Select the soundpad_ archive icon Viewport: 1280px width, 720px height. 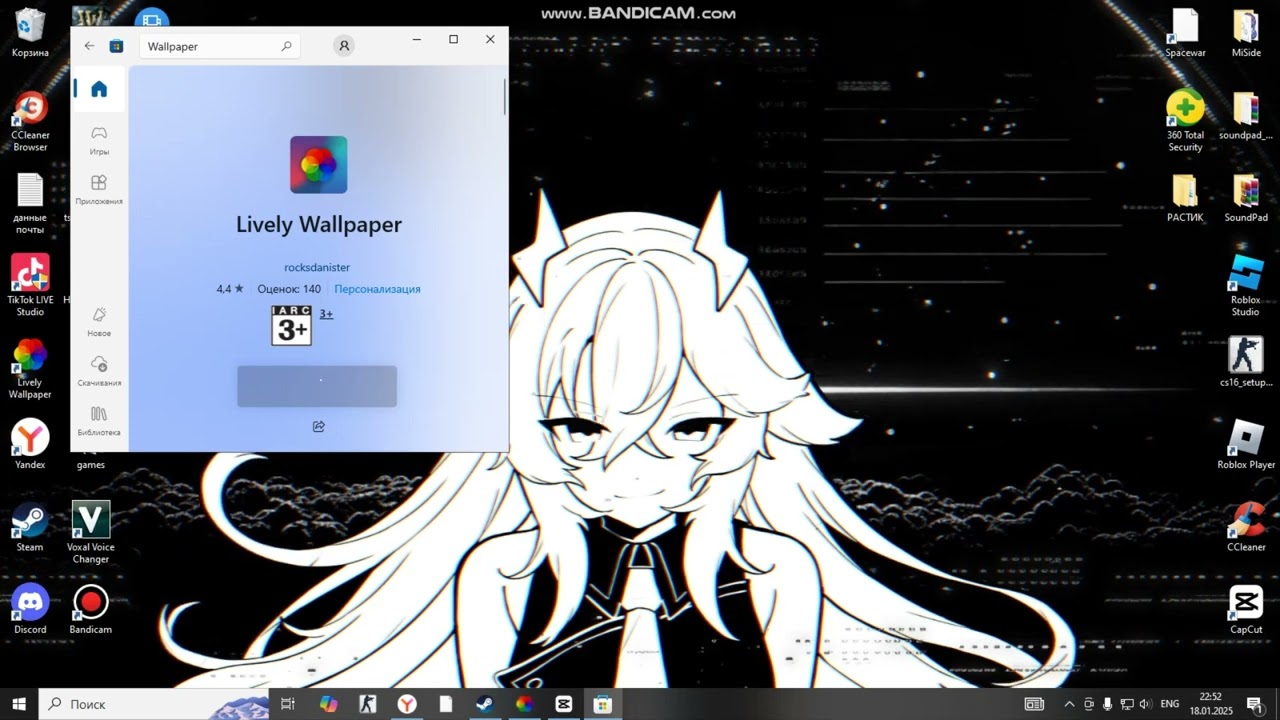coord(1246,115)
